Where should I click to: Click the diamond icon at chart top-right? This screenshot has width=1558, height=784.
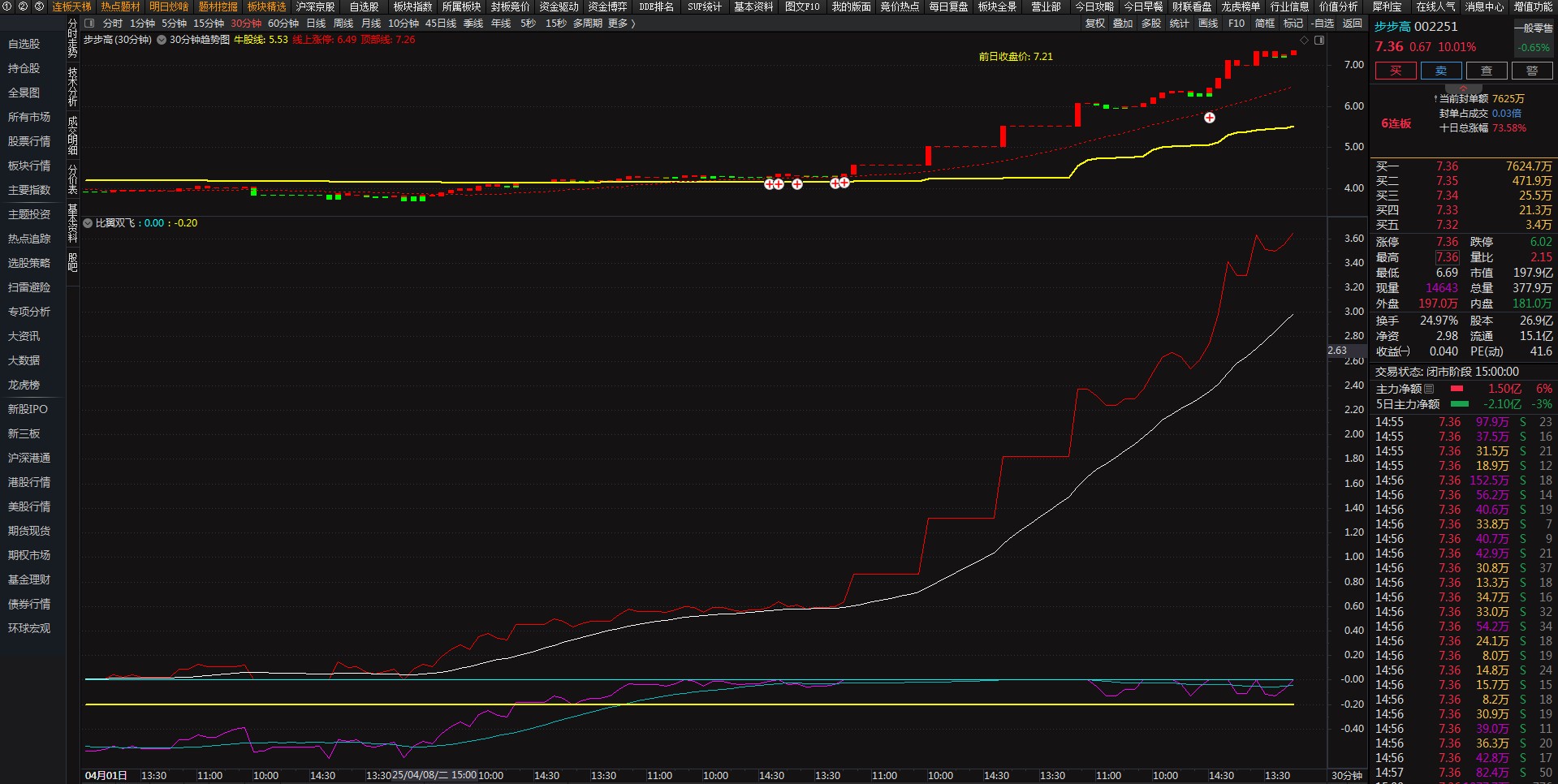click(x=1305, y=40)
